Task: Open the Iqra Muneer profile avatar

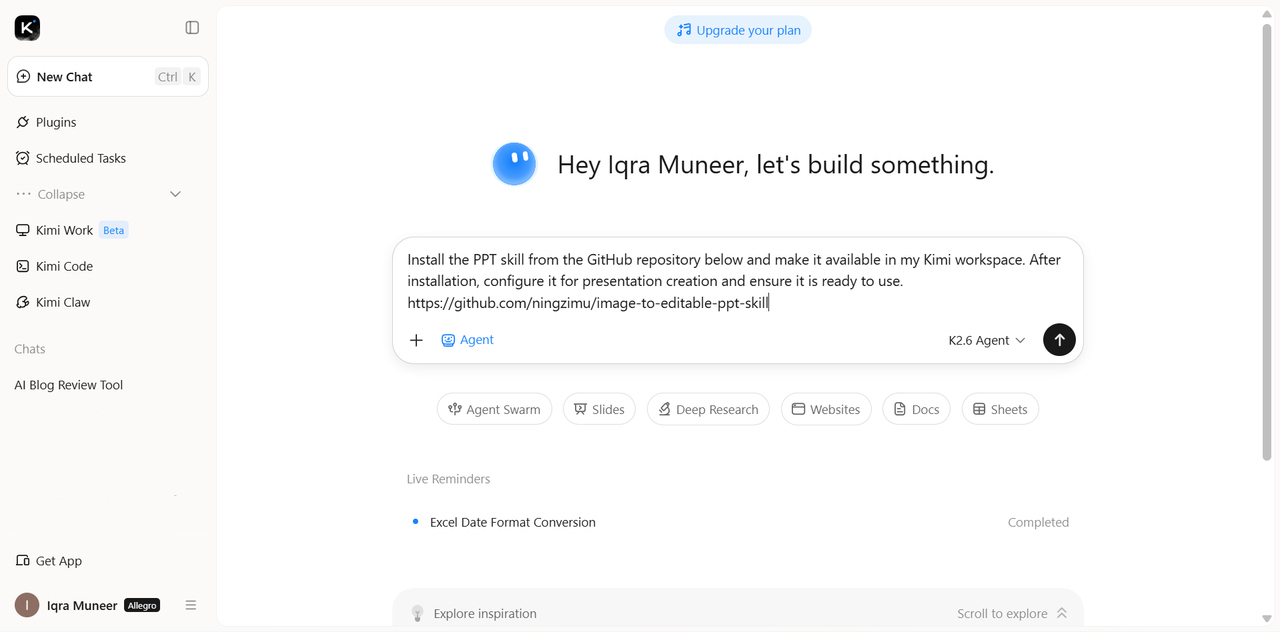Action: (x=27, y=605)
